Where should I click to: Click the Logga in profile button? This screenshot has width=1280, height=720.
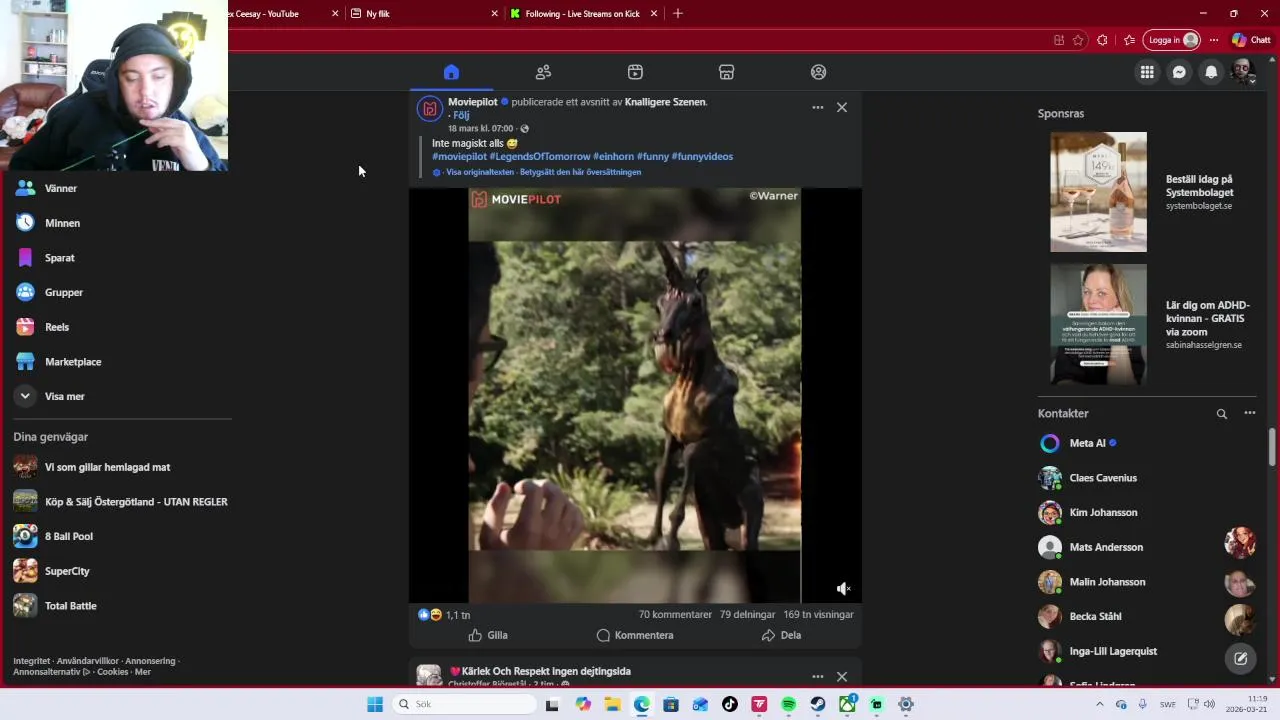1171,40
